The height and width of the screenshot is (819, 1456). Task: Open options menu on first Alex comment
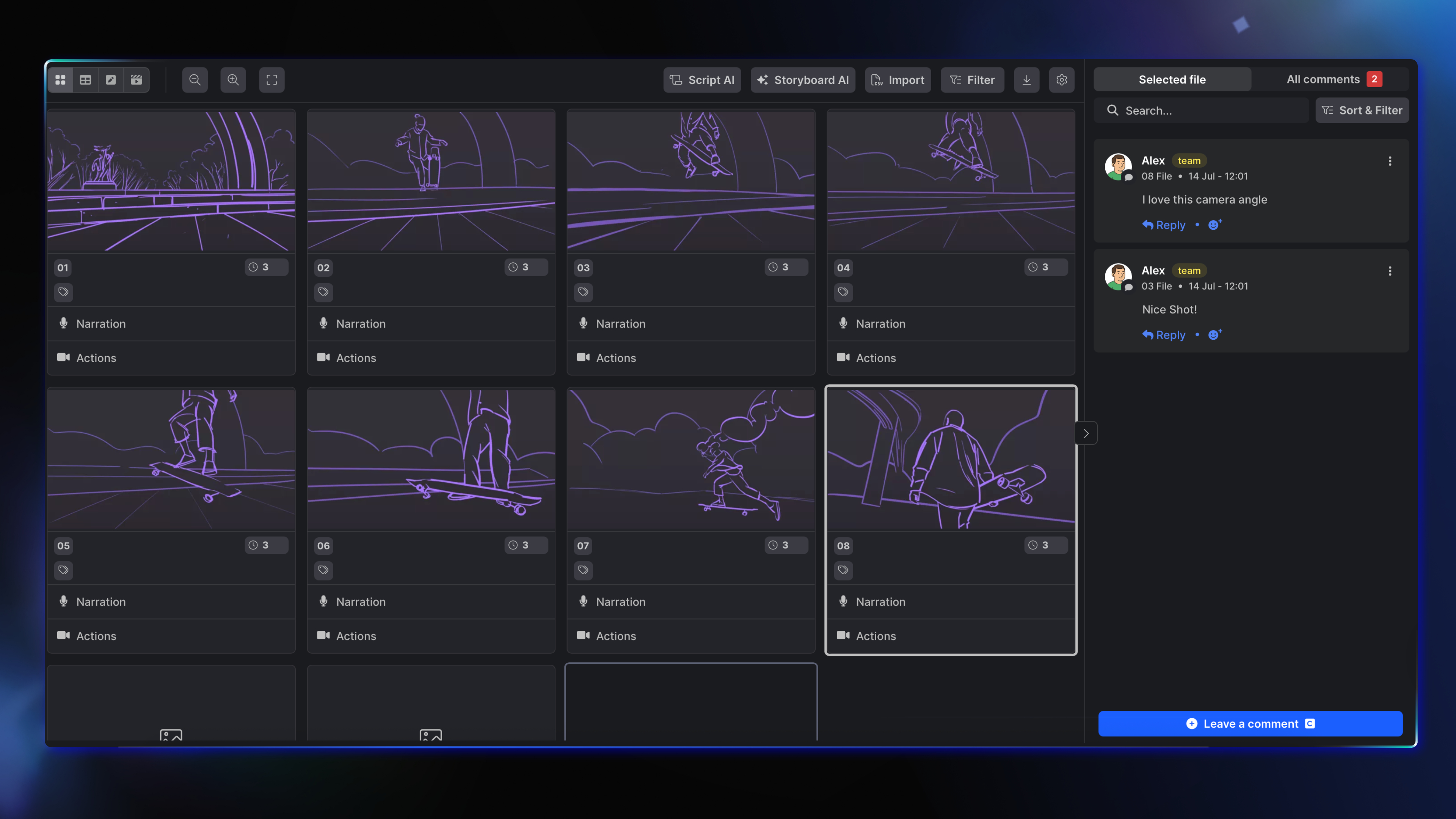coord(1390,161)
